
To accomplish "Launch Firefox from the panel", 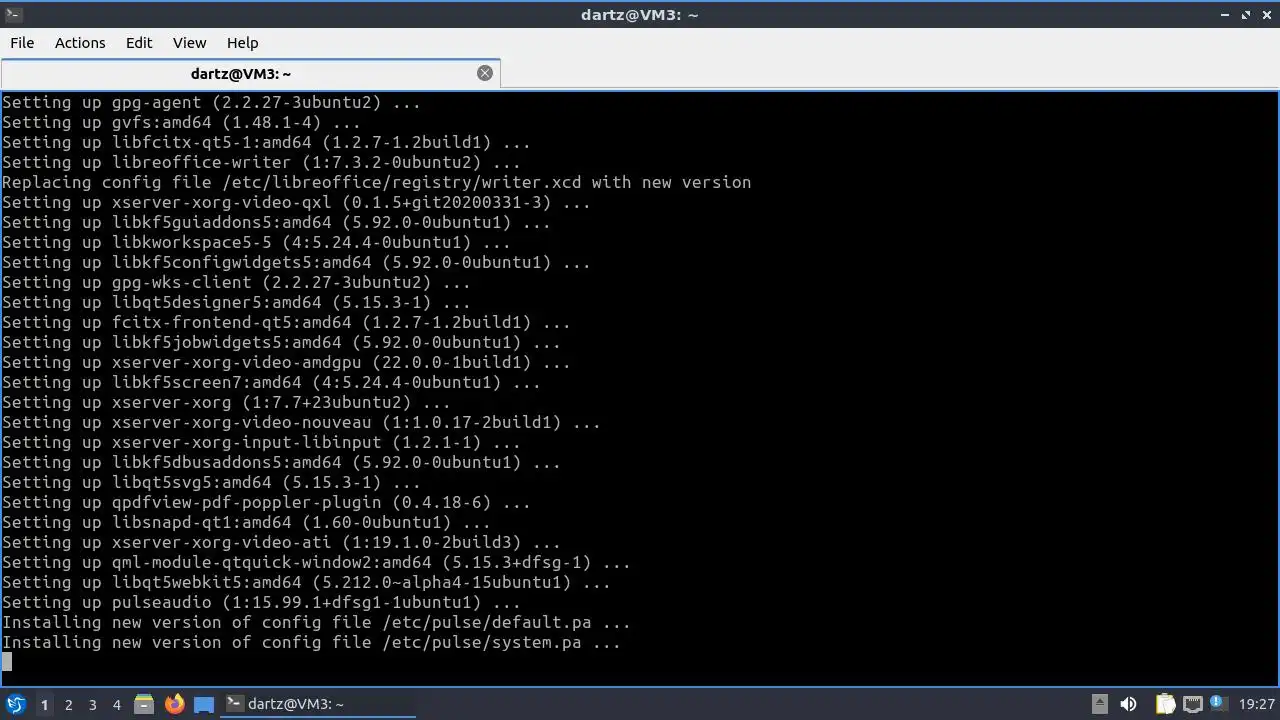I will [x=174, y=704].
